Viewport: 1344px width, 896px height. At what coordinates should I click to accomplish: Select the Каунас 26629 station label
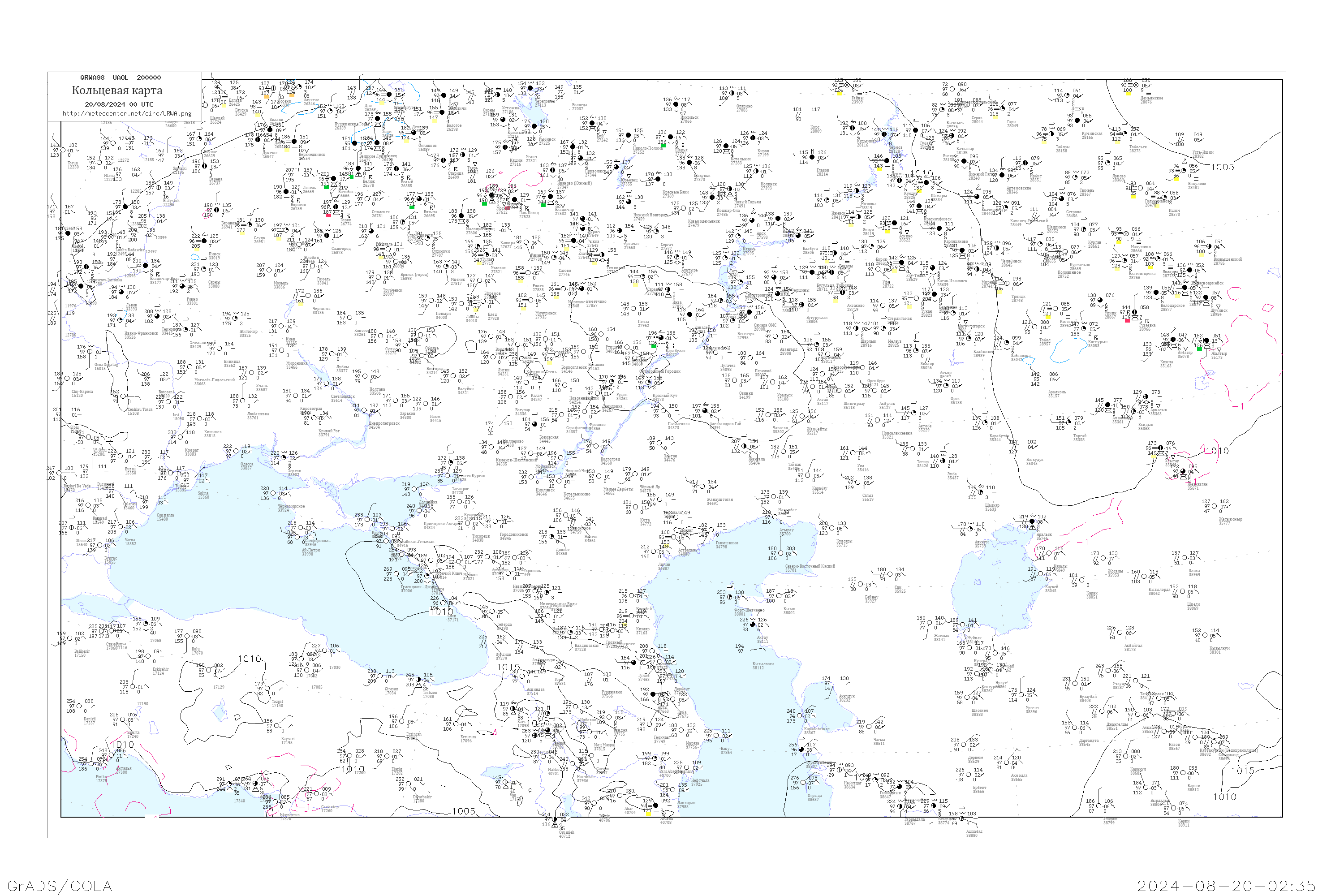point(210,154)
